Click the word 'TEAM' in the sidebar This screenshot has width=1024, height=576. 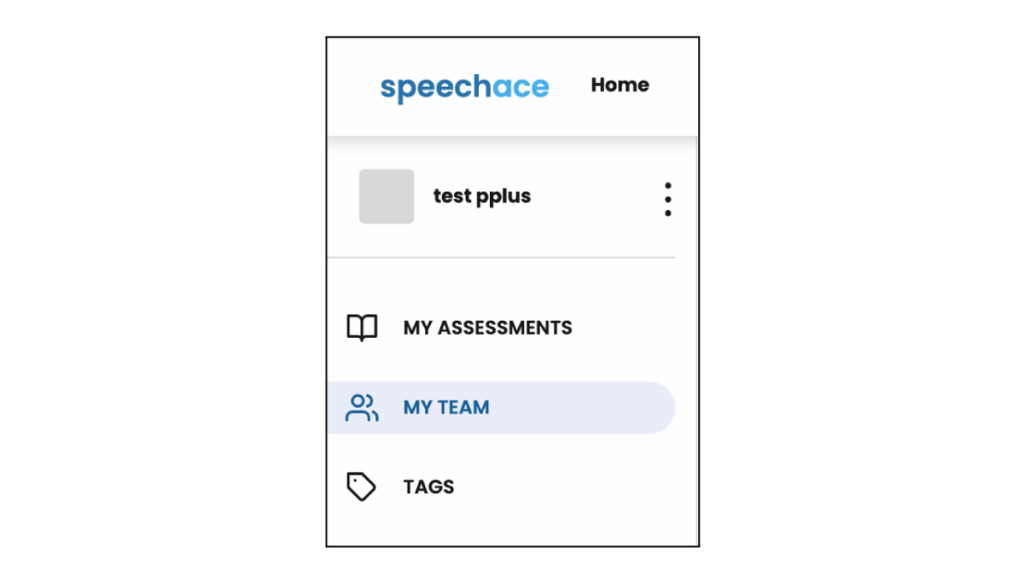[x=464, y=408]
